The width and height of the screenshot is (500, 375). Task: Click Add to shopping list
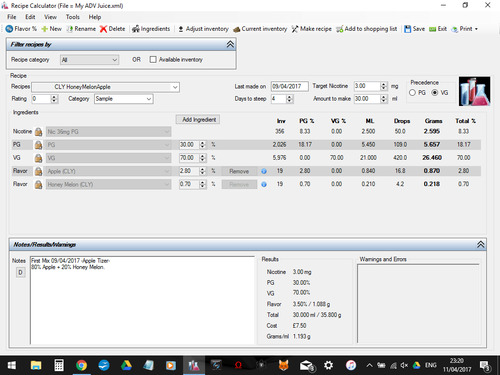point(366,29)
